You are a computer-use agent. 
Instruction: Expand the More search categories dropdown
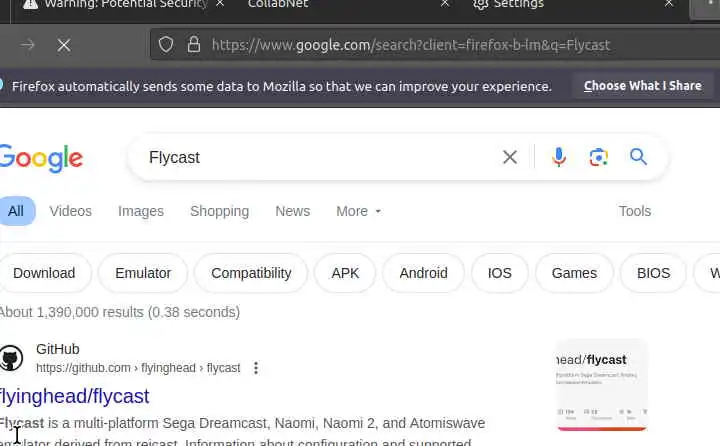pyautogui.click(x=359, y=211)
